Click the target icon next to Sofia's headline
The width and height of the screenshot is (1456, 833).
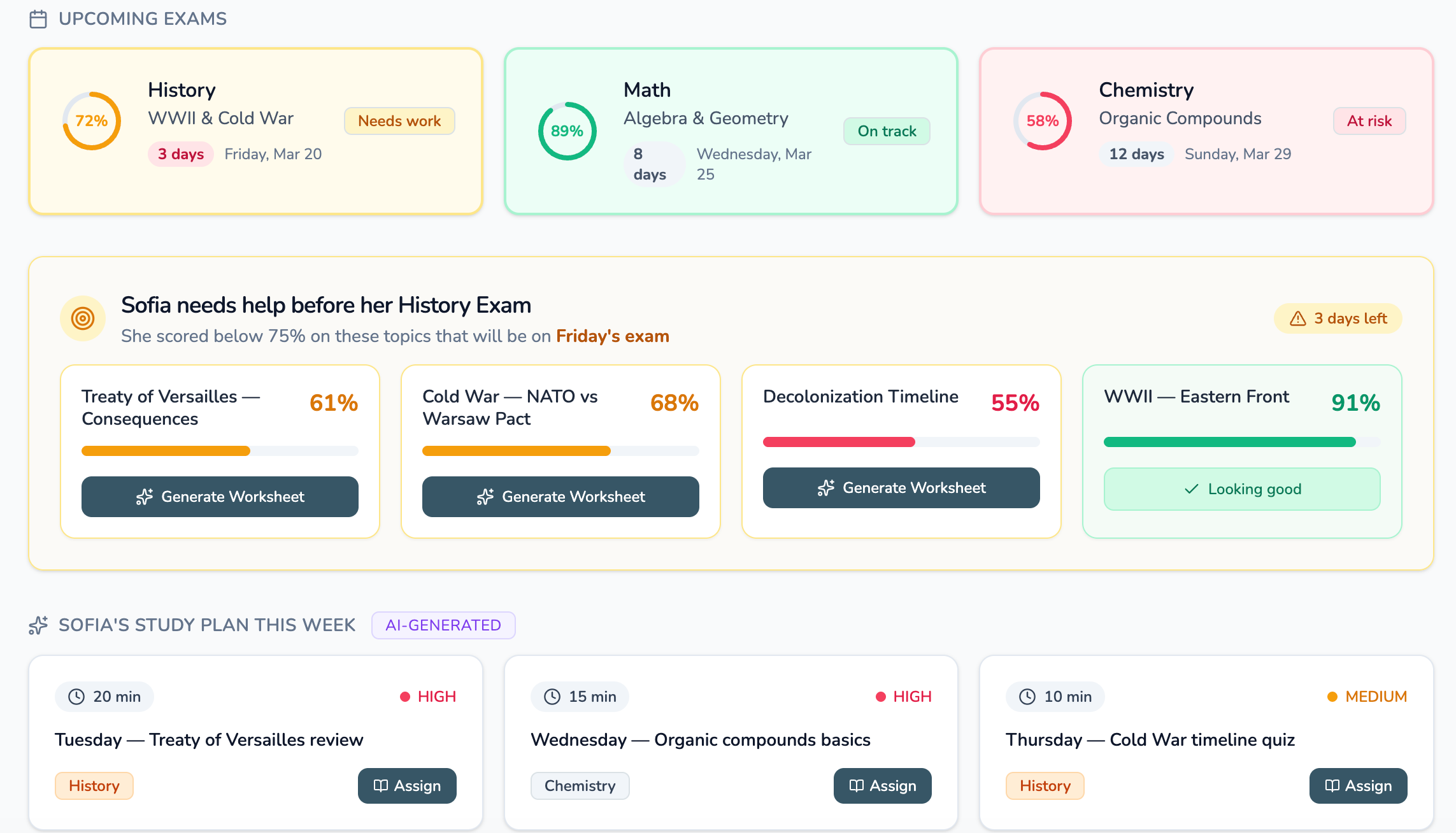tap(82, 318)
